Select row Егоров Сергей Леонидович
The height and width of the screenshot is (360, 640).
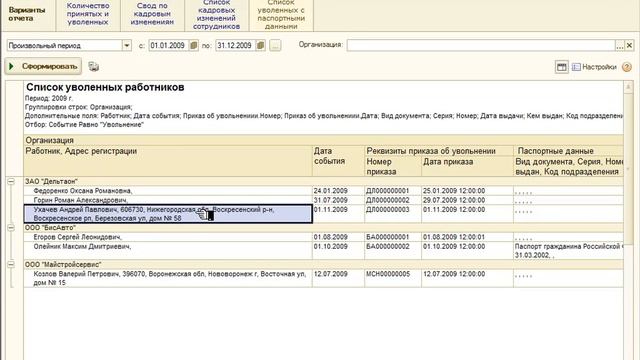[x=168, y=237]
